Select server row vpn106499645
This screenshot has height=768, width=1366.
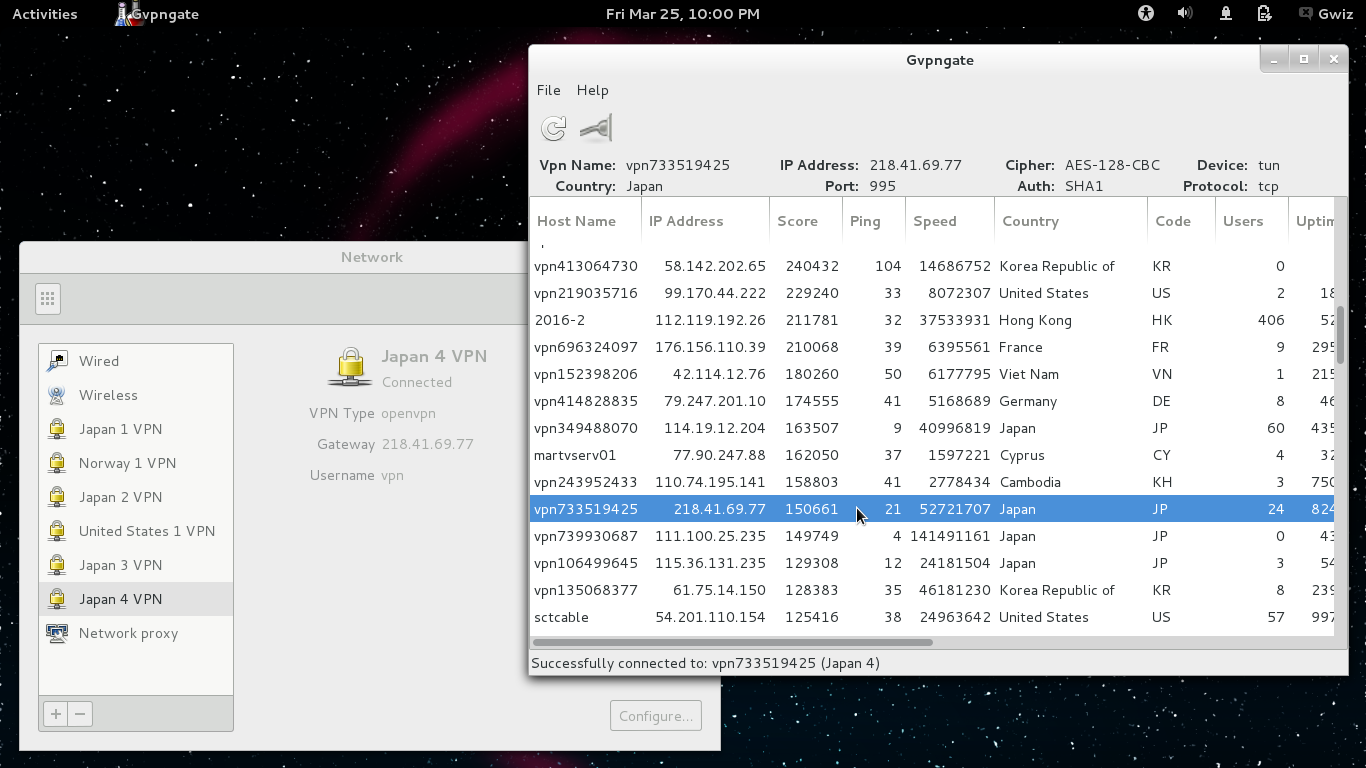[932, 563]
